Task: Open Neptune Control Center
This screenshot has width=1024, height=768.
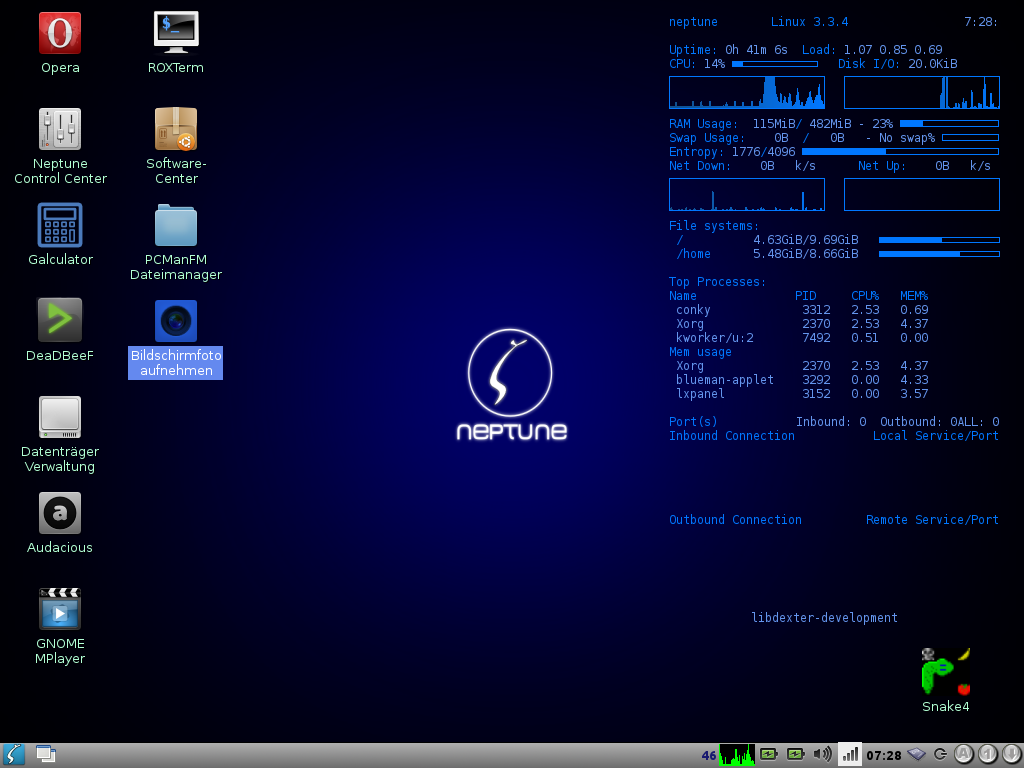Action: (60, 129)
